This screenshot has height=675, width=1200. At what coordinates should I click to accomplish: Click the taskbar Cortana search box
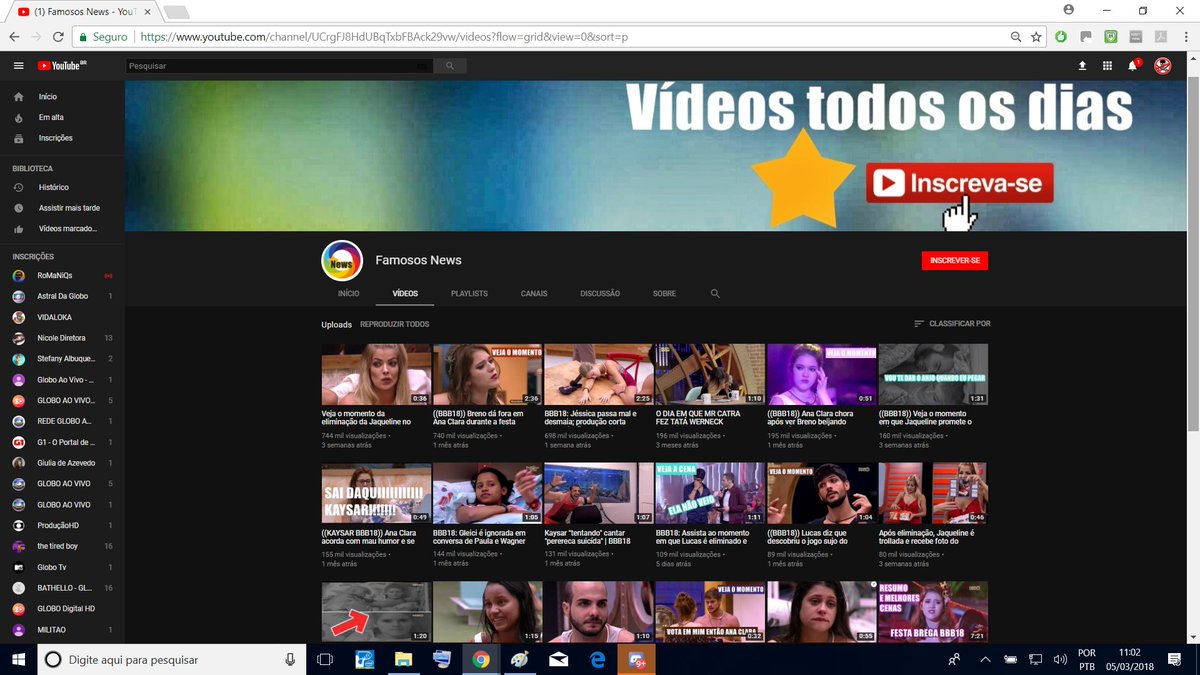172,659
